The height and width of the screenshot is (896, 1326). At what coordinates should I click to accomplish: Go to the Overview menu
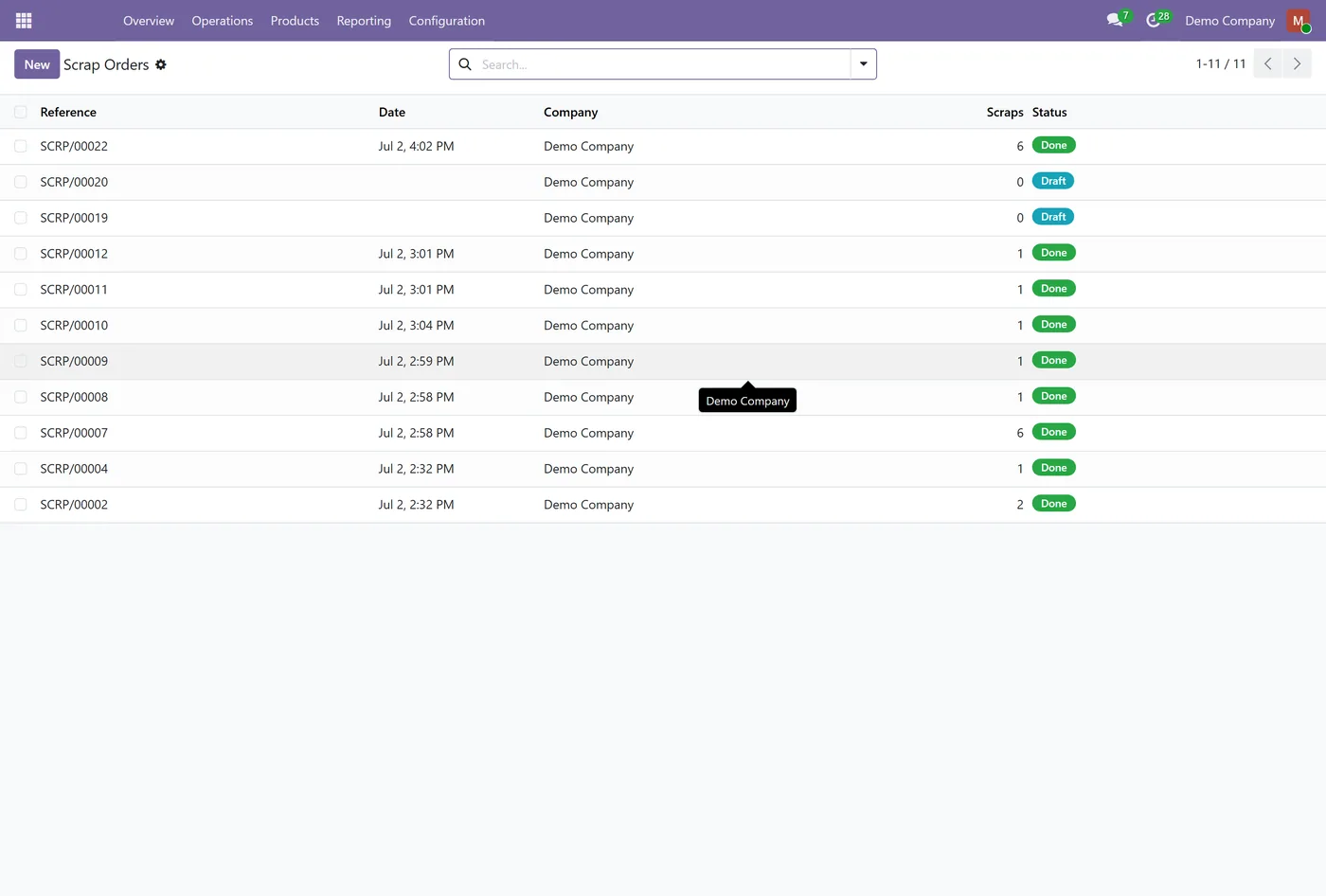pos(149,21)
